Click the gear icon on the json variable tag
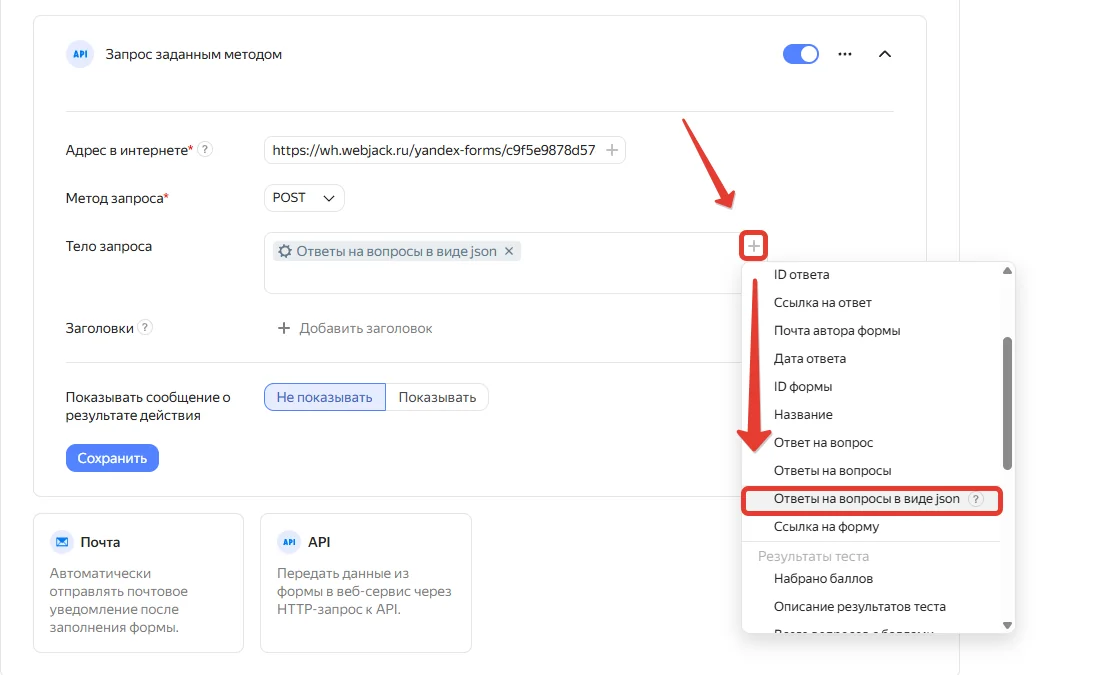The width and height of the screenshot is (1097, 675). (285, 251)
